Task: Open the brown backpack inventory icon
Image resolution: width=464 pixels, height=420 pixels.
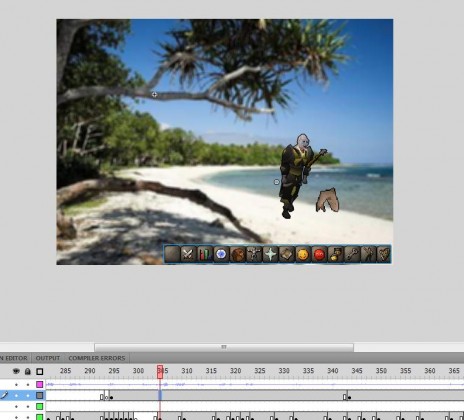Action: pos(237,255)
